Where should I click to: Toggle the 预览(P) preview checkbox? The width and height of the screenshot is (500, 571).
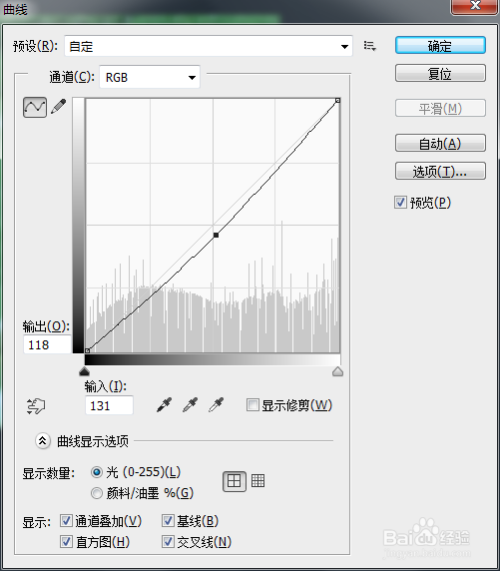[x=401, y=202]
